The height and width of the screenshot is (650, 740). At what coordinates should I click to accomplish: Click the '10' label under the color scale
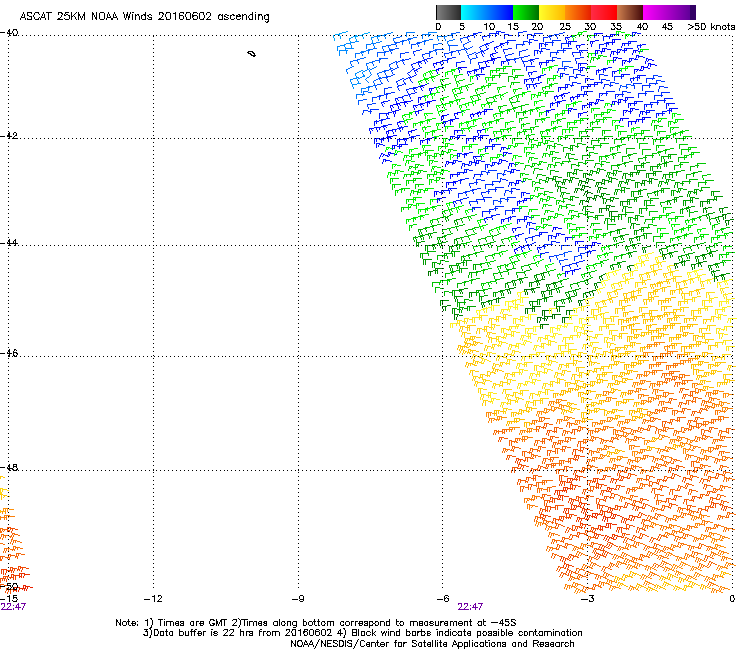489,26
